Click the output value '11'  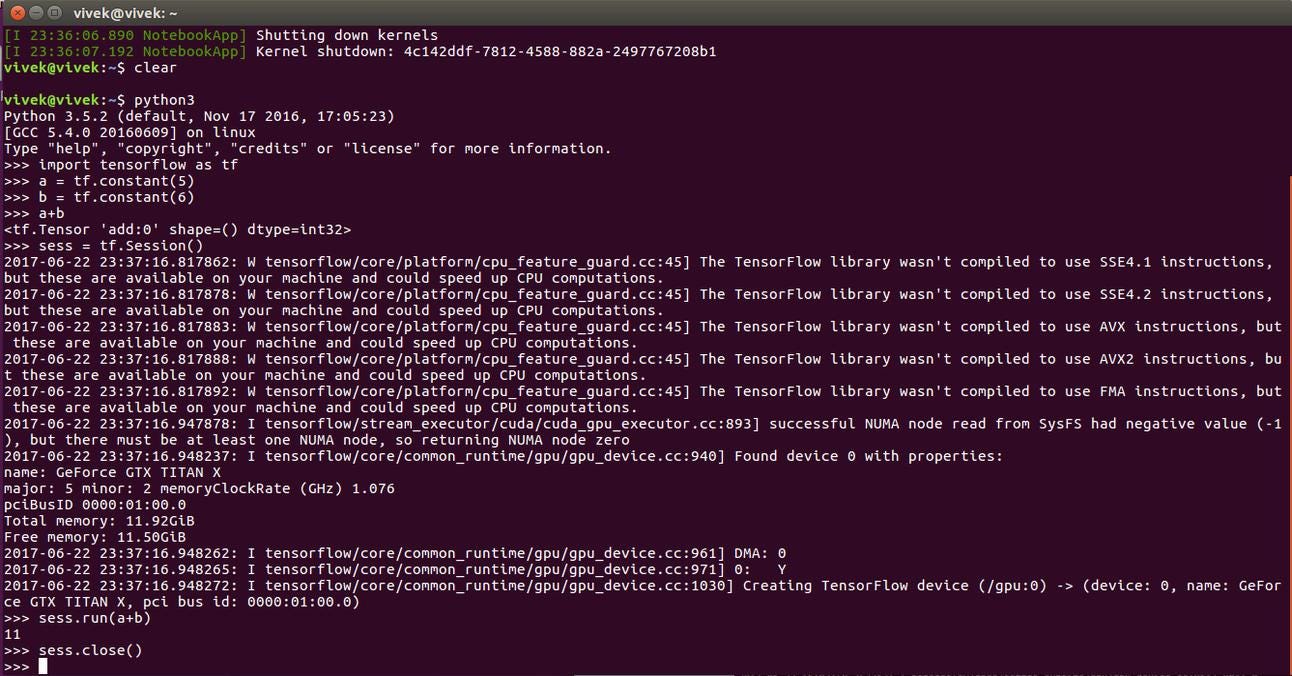click(12, 634)
